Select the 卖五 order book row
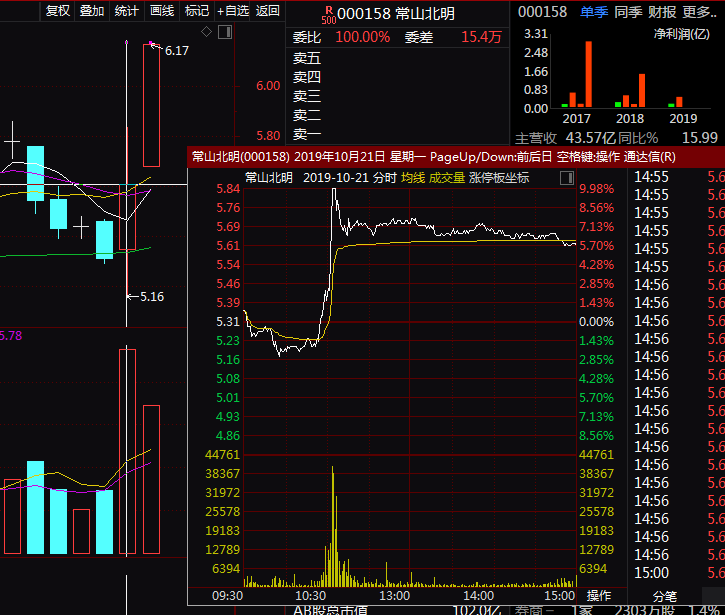This screenshot has width=725, height=615. (x=397, y=58)
